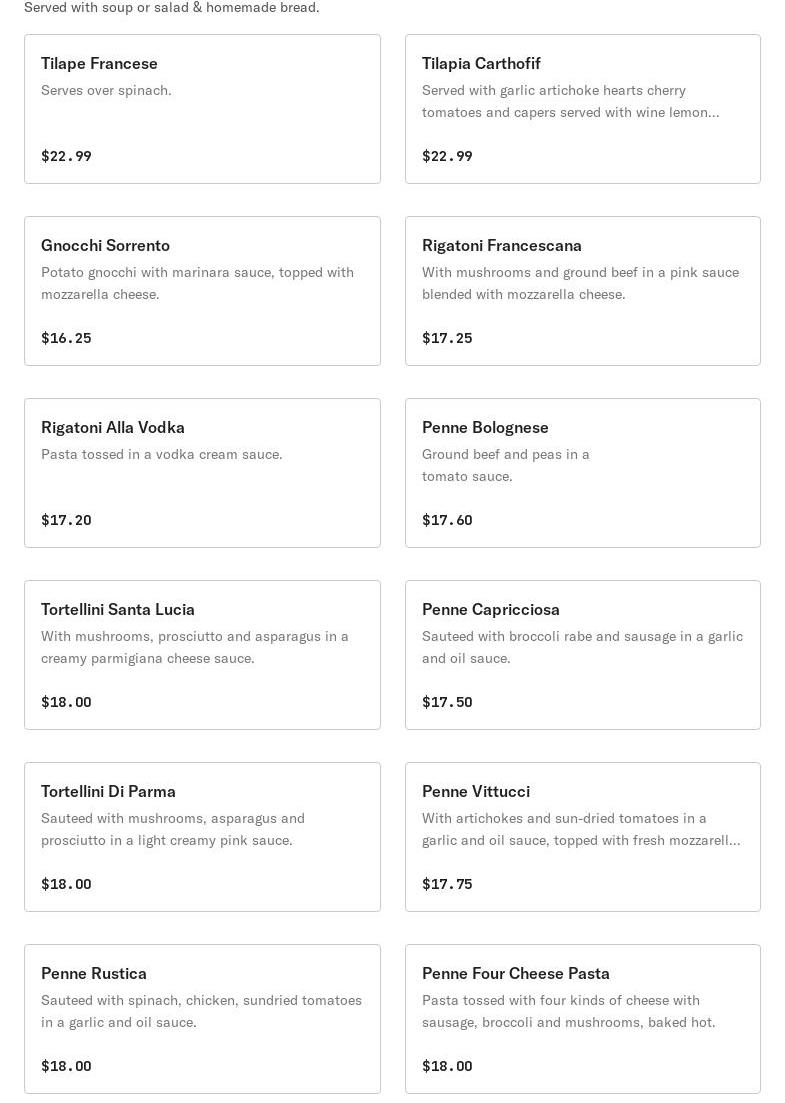
Task: Select the Penne Rustica dish
Action: [x=203, y=1019]
